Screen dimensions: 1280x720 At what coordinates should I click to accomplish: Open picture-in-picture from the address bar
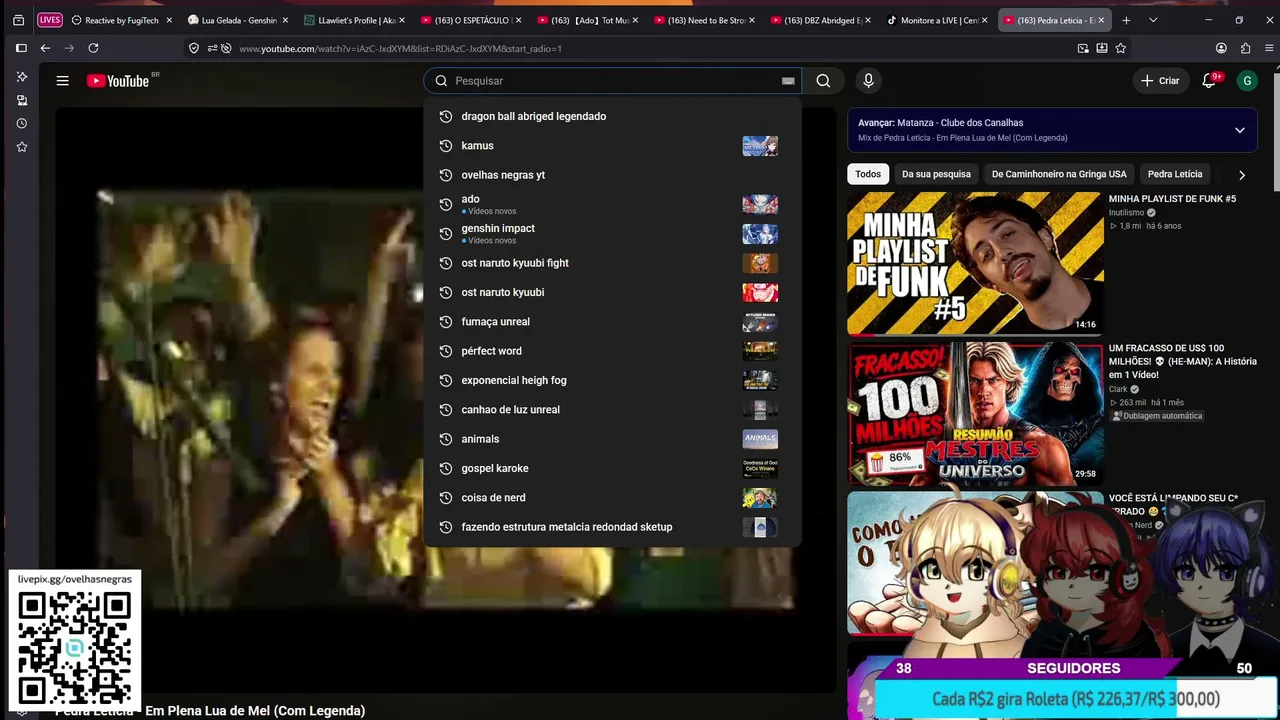click(1083, 48)
